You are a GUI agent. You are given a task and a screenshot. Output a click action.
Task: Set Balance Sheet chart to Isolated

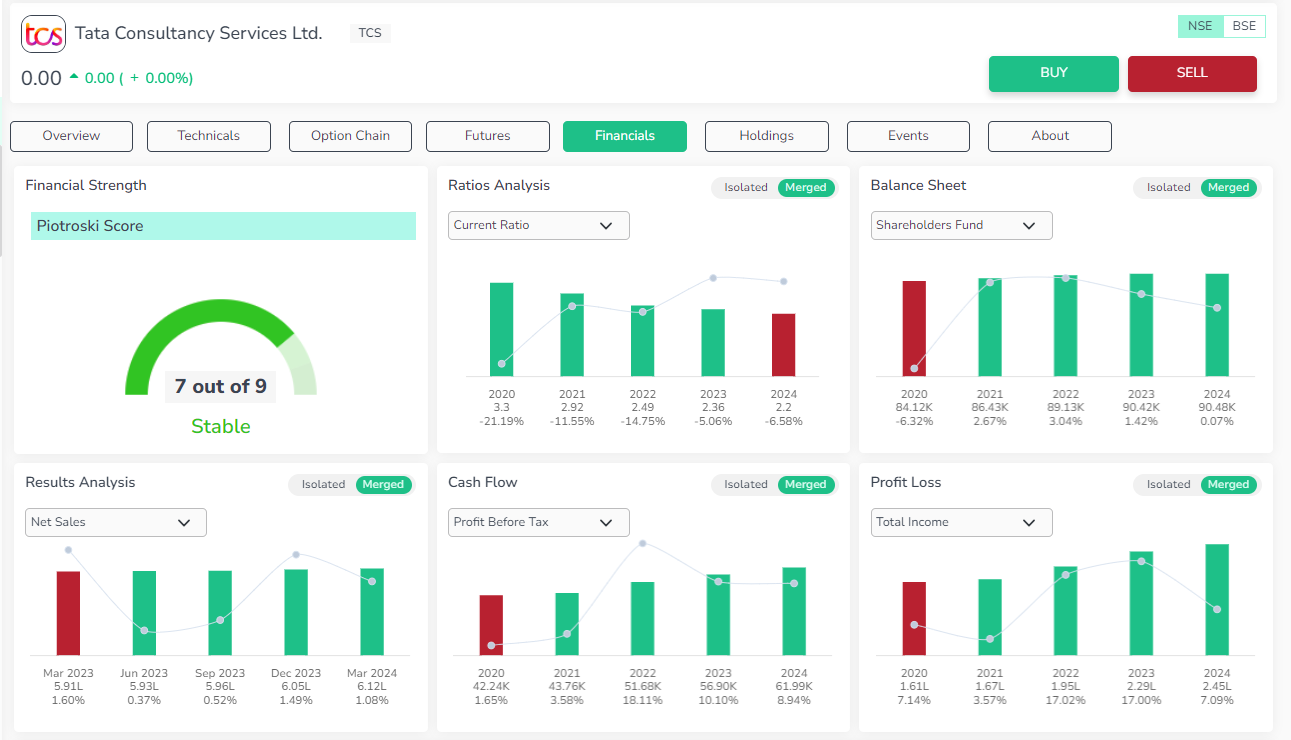1169,187
